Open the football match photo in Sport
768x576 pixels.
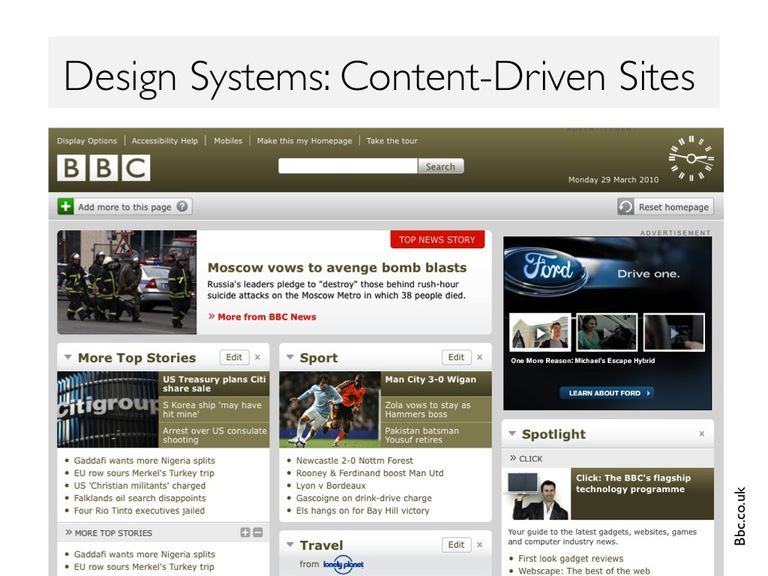coord(330,409)
